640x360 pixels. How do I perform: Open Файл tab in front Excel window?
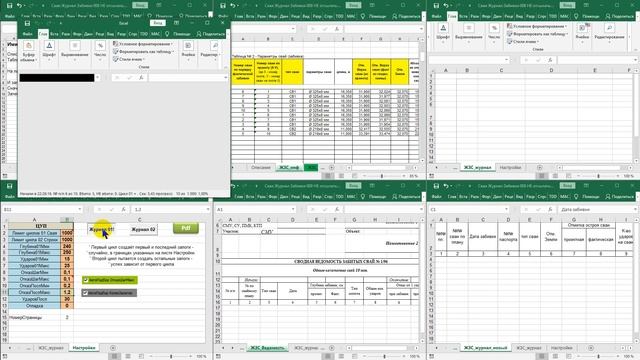[x=28, y=34]
